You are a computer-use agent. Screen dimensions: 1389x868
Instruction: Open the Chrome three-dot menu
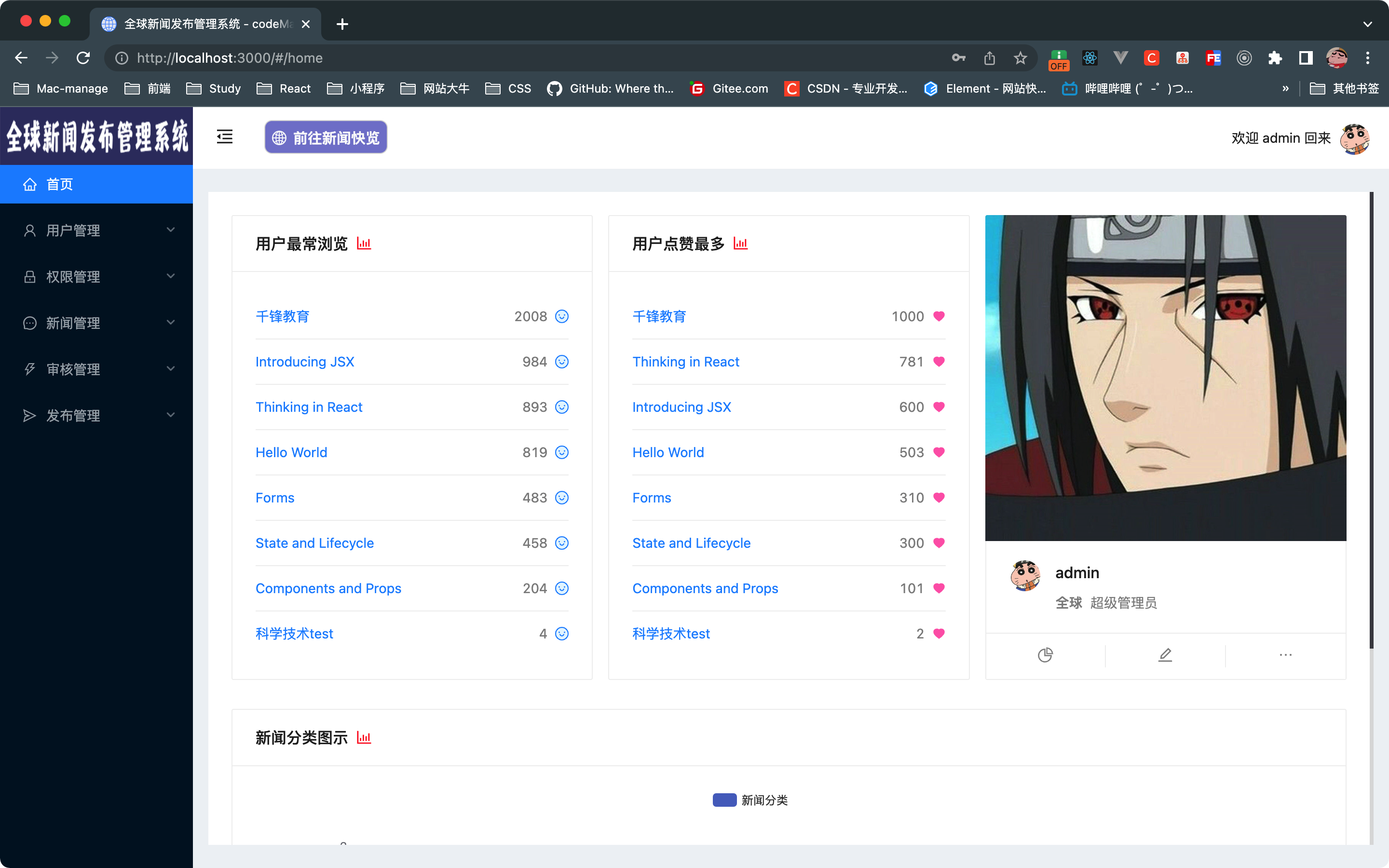(1368, 58)
